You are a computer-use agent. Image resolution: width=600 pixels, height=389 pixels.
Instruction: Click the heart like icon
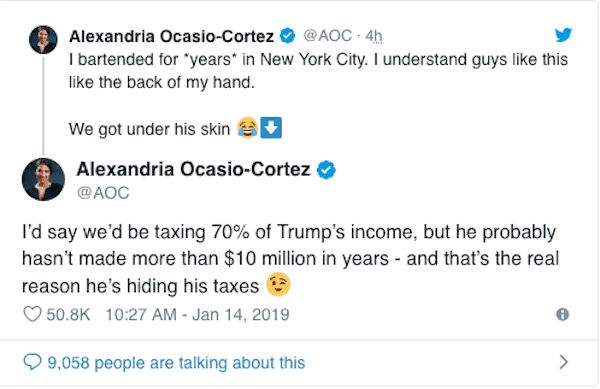[32, 314]
